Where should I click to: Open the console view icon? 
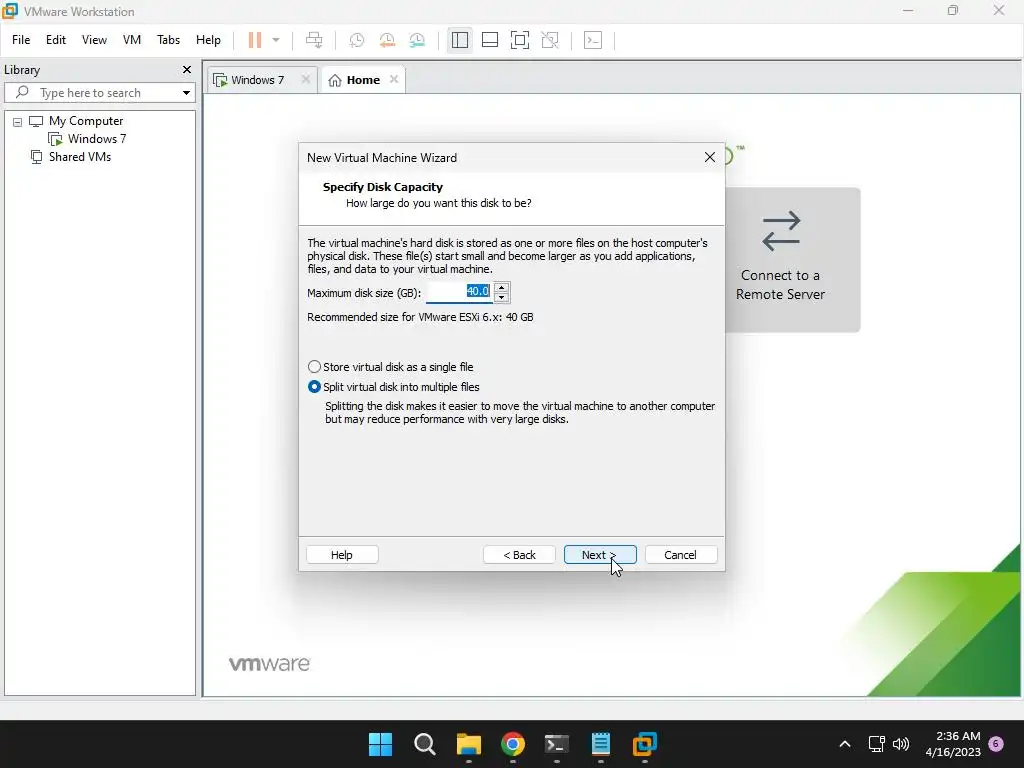tap(593, 40)
